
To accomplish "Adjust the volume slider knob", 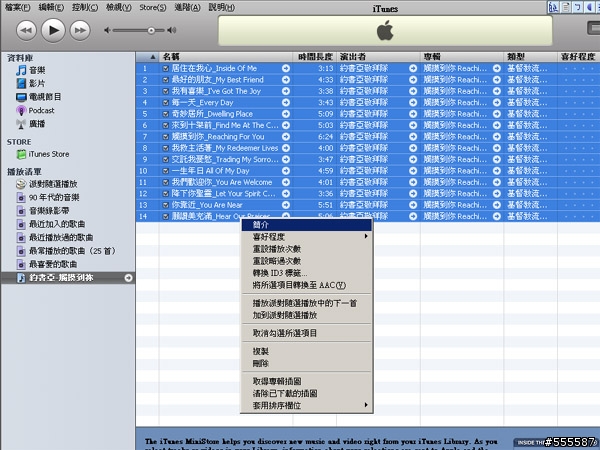I will [x=151, y=30].
